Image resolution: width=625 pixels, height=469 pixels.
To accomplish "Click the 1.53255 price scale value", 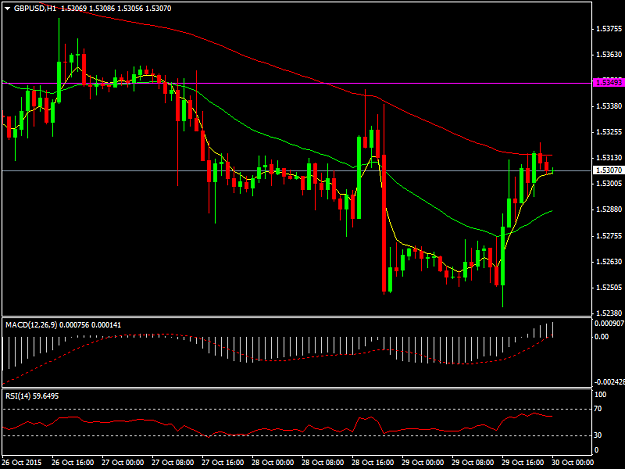I will pos(609,132).
